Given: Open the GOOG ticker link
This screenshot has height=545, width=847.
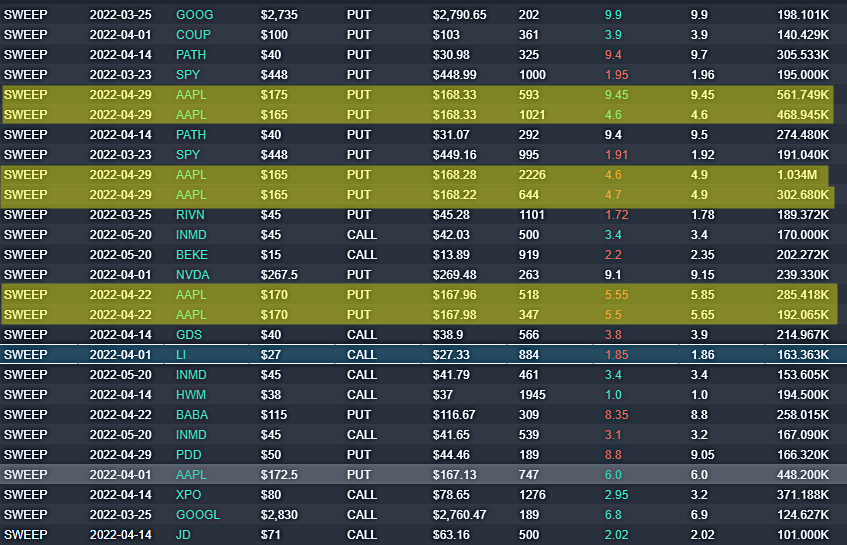Looking at the screenshot, I should (x=194, y=15).
